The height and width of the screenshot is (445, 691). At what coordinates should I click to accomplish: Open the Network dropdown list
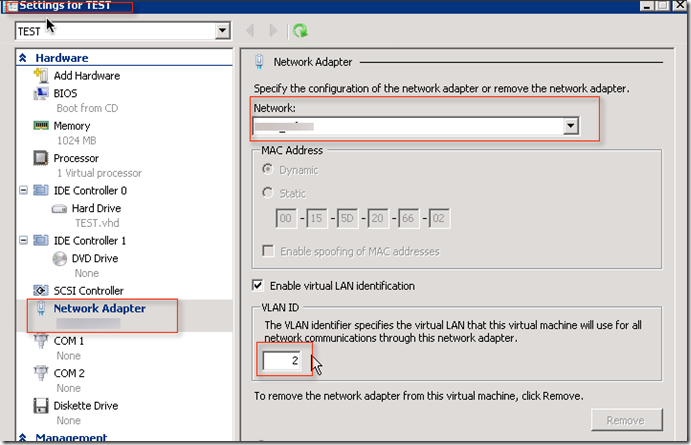tap(571, 126)
